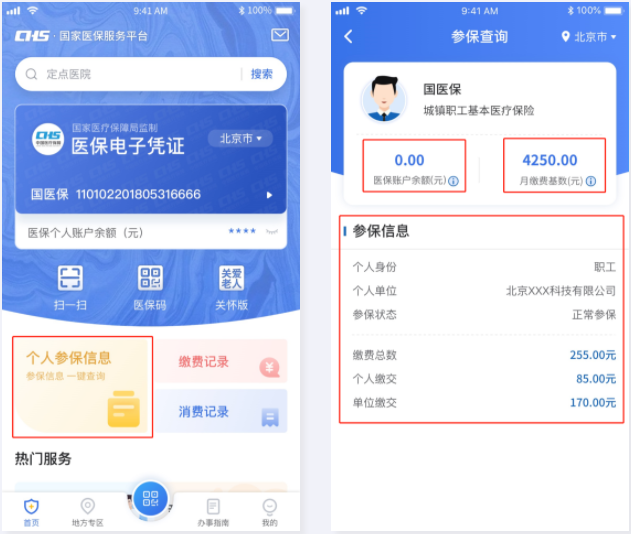631x534 pixels.
Task: Open the 办事指南 tab
Action: point(213,512)
